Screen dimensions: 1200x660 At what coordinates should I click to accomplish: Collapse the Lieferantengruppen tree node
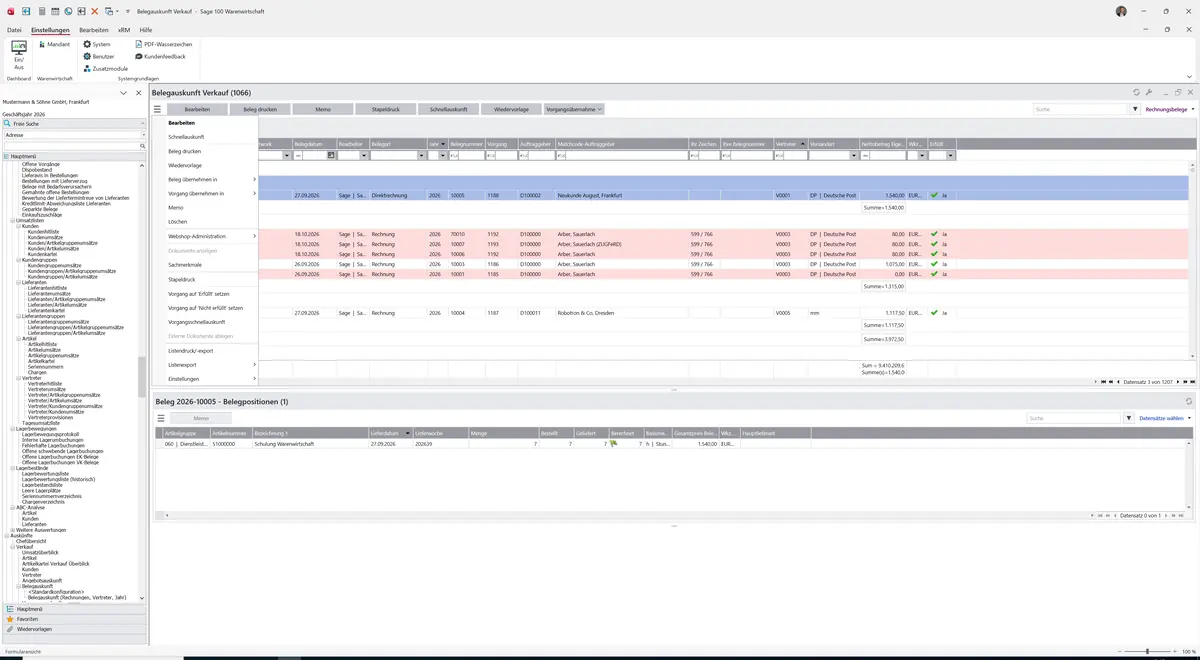click(19, 316)
